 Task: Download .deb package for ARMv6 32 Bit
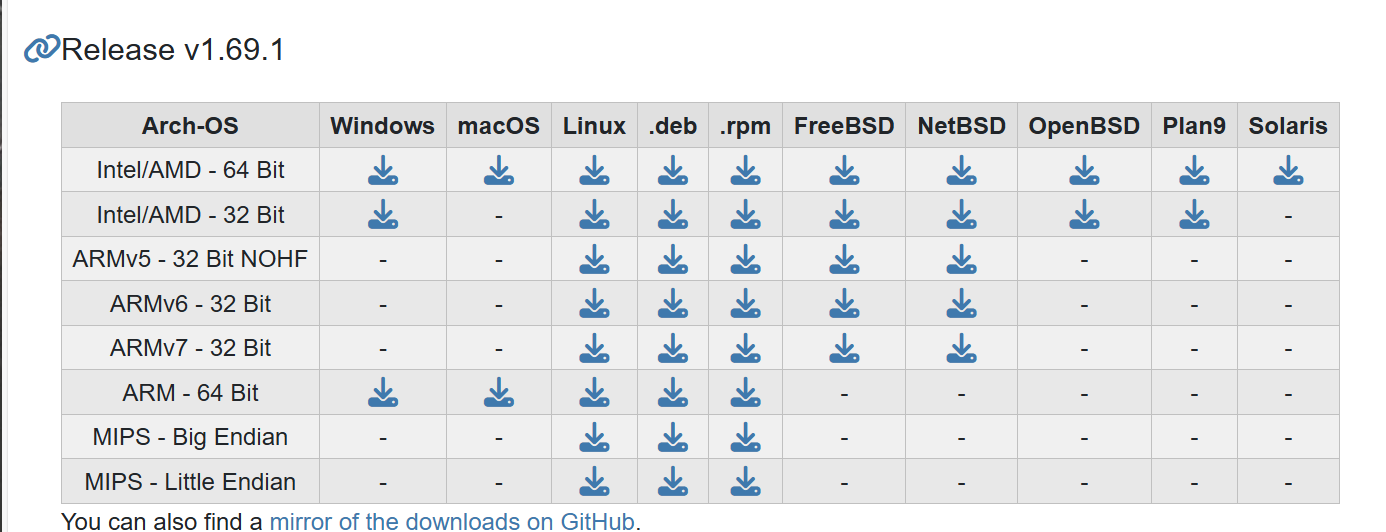click(673, 304)
